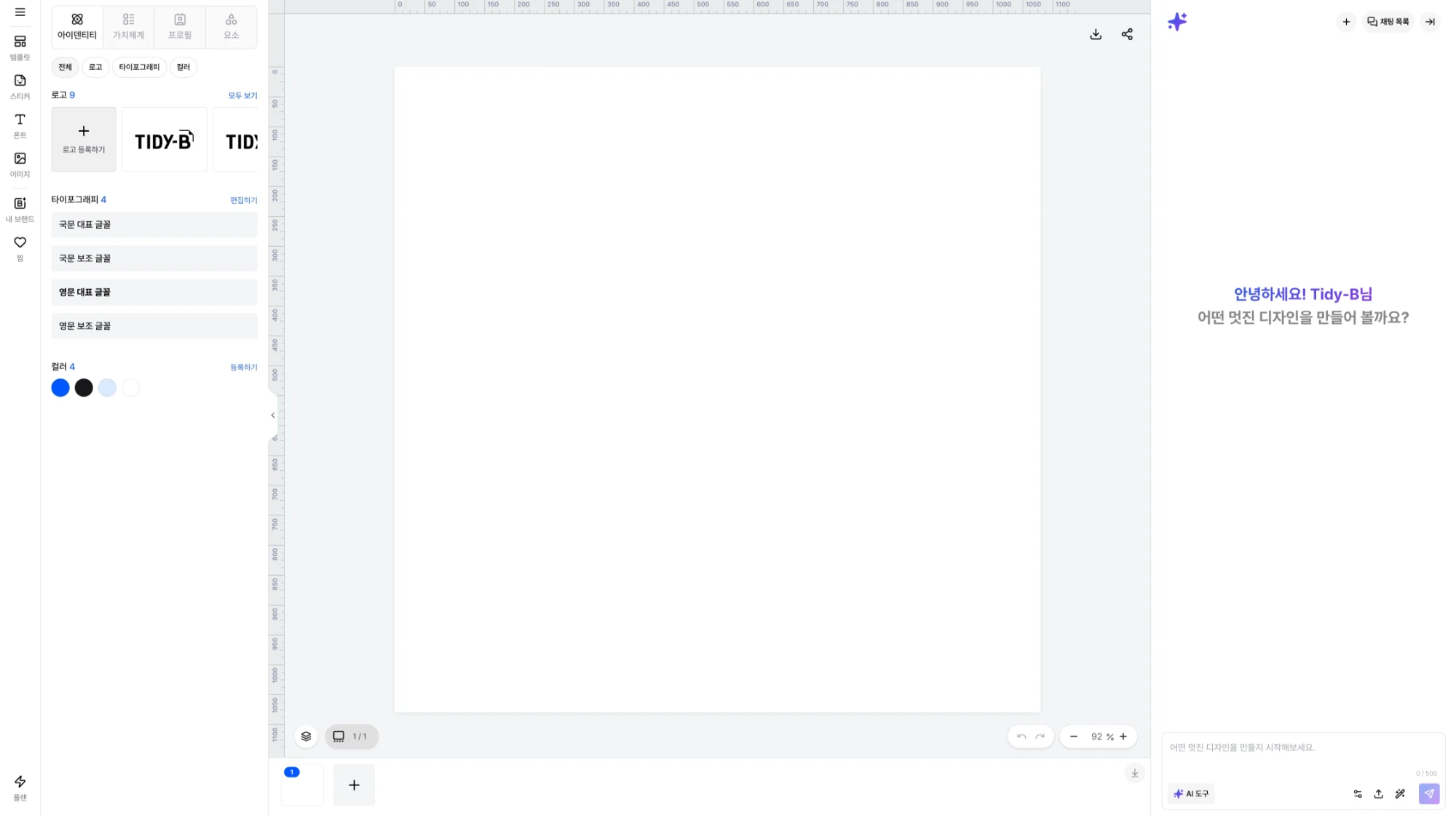1456x816 pixels.
Task: Open the layers panel icon
Action: [x=306, y=736]
